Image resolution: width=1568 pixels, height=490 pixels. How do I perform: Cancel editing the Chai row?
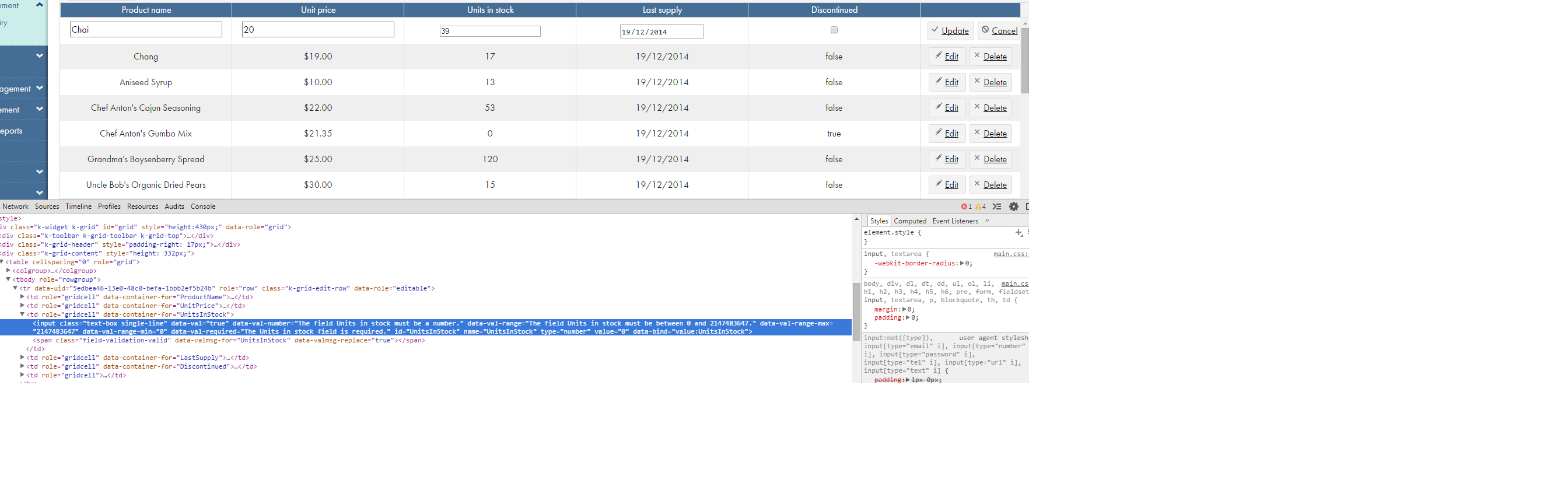[x=999, y=30]
